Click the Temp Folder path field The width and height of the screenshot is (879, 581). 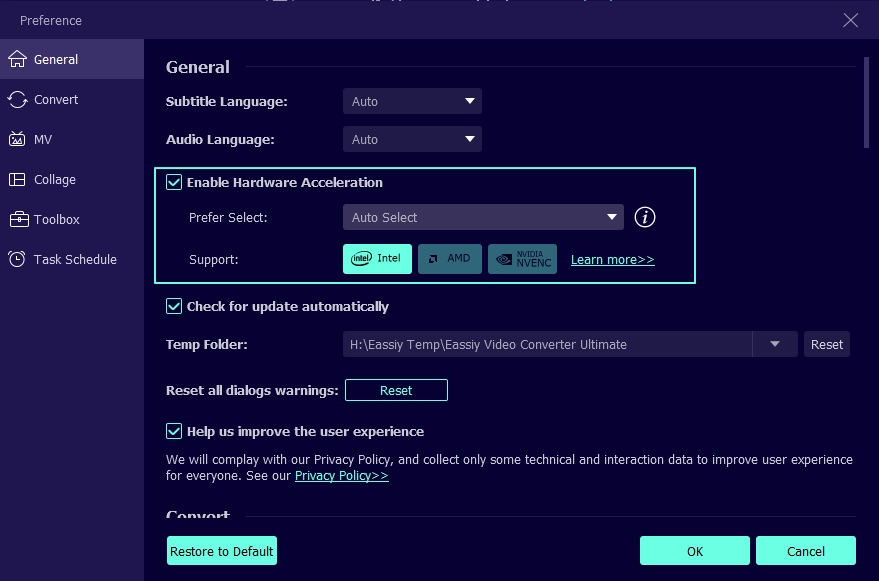547,344
